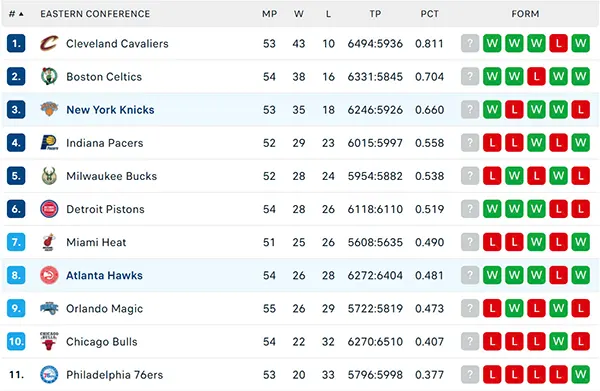This screenshot has height=391, width=600.
Task: Select the Chicago Bulls logo
Action: point(49,341)
